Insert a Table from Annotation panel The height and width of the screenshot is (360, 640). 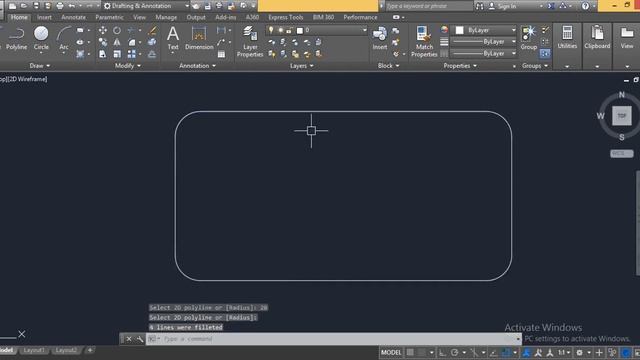click(221, 54)
